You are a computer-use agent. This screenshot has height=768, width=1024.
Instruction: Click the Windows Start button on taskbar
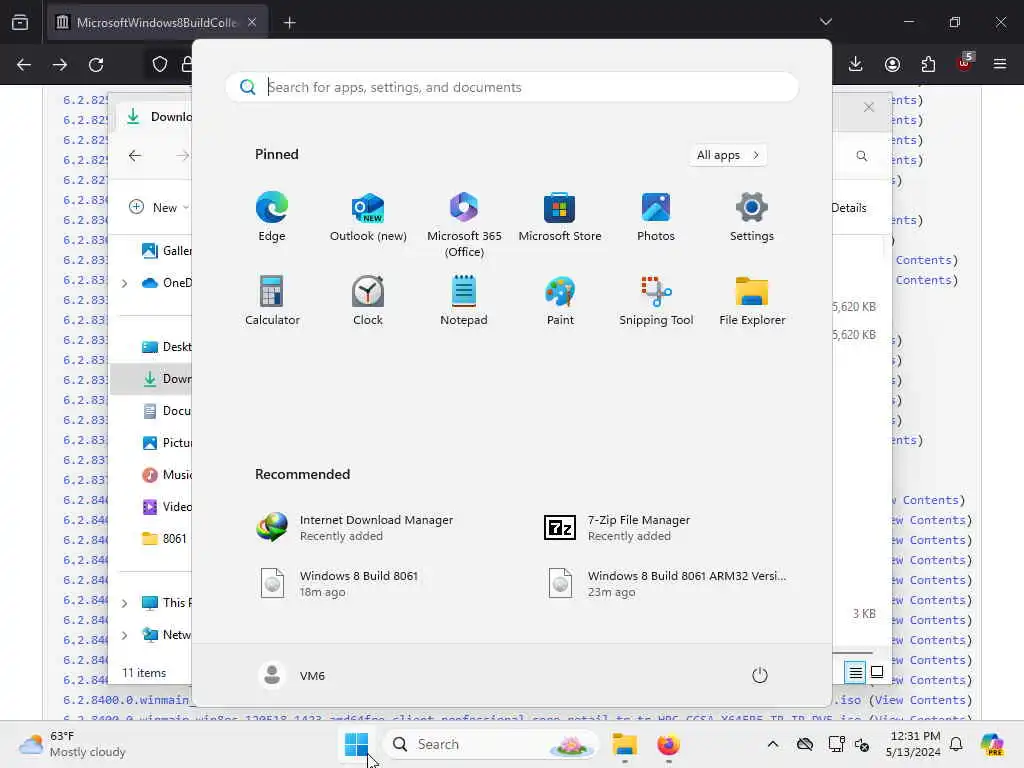357,744
